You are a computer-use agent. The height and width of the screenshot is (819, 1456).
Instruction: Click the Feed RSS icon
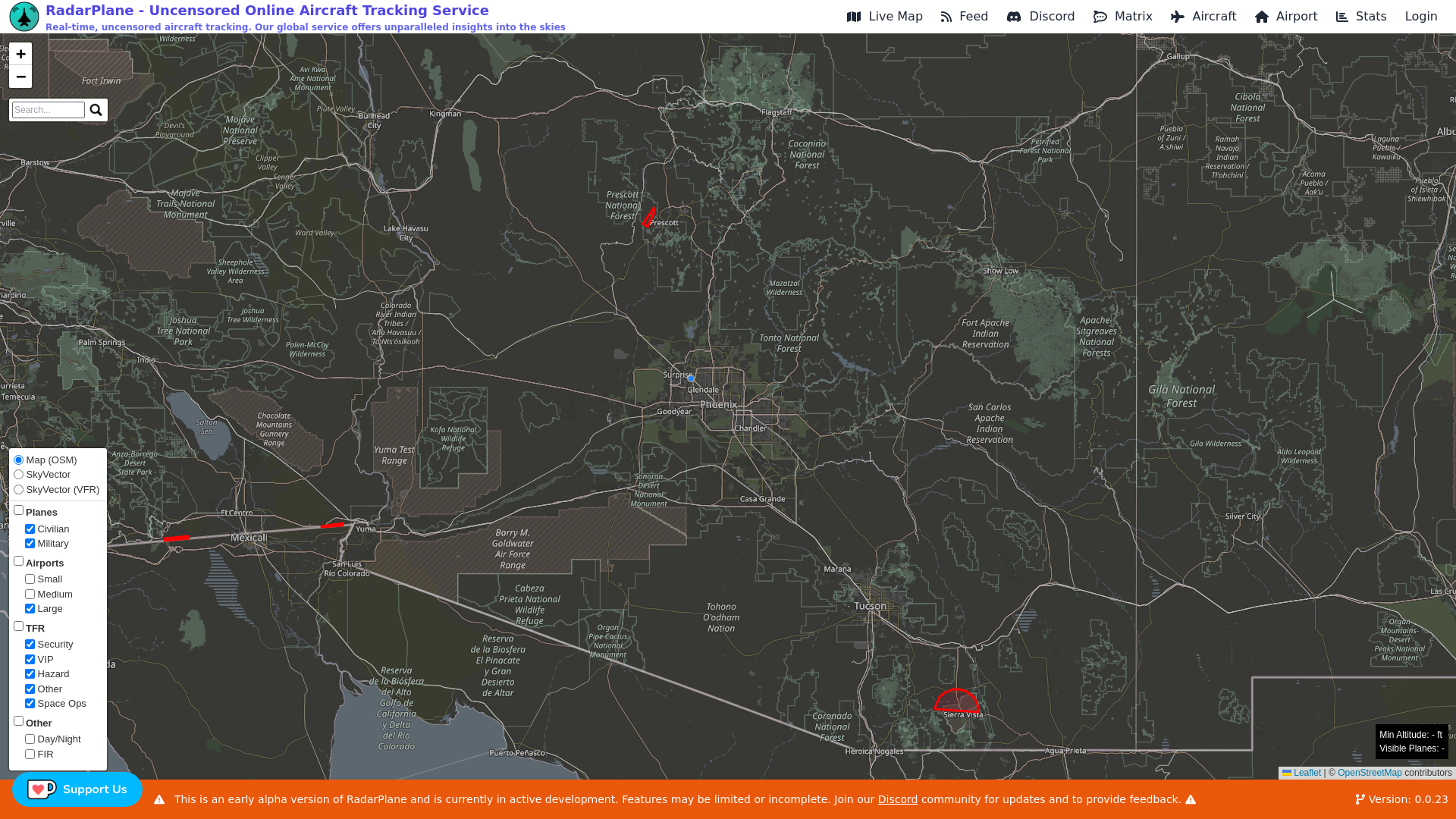(x=946, y=17)
